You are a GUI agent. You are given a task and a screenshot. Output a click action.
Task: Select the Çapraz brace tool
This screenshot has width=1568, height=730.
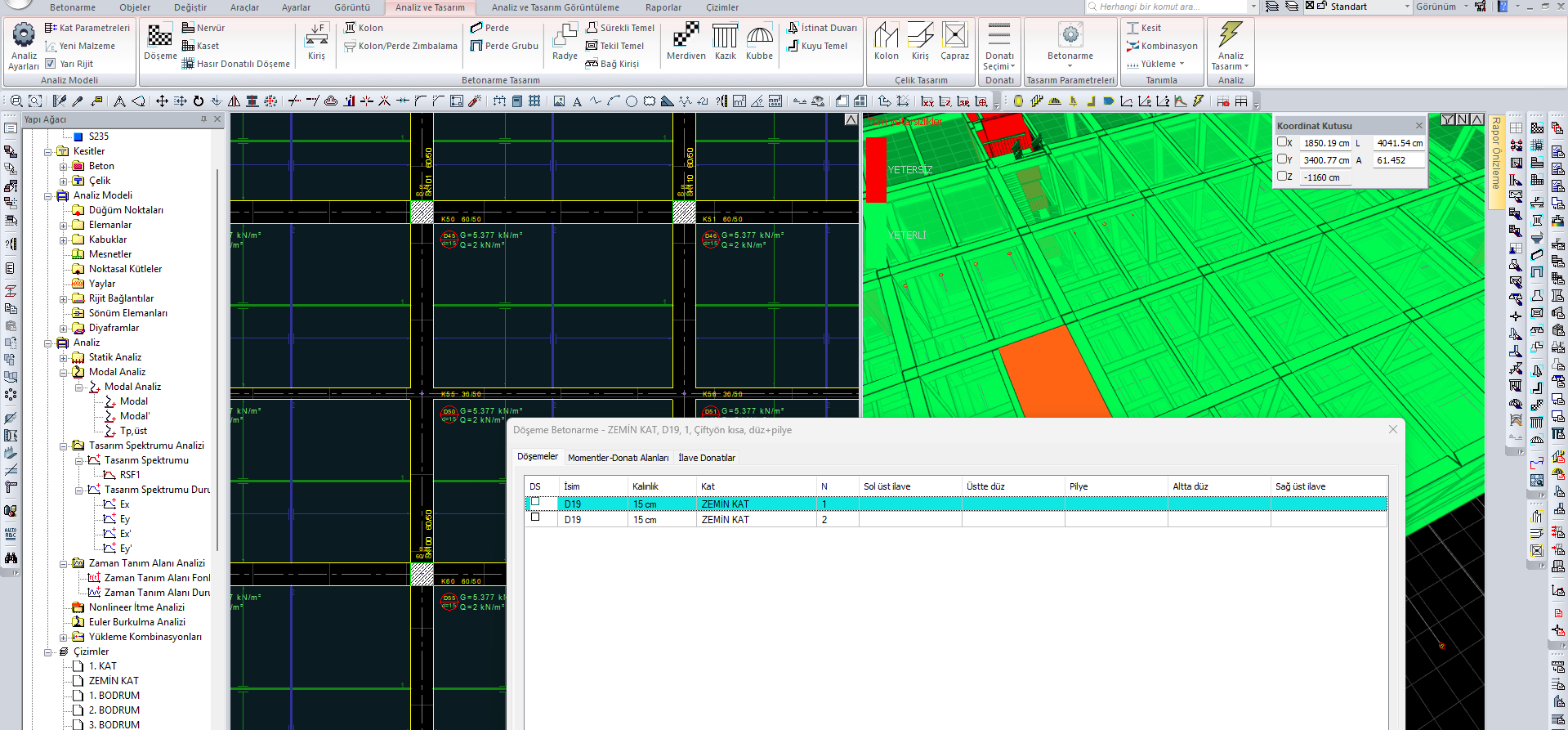point(954,41)
